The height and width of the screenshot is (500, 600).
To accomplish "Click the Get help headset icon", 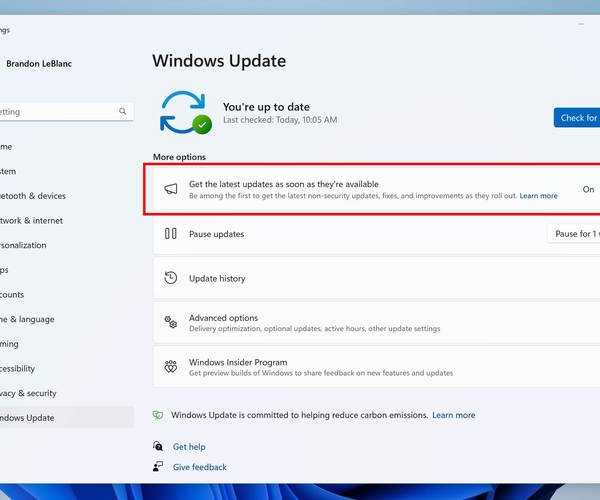I will coord(158,446).
